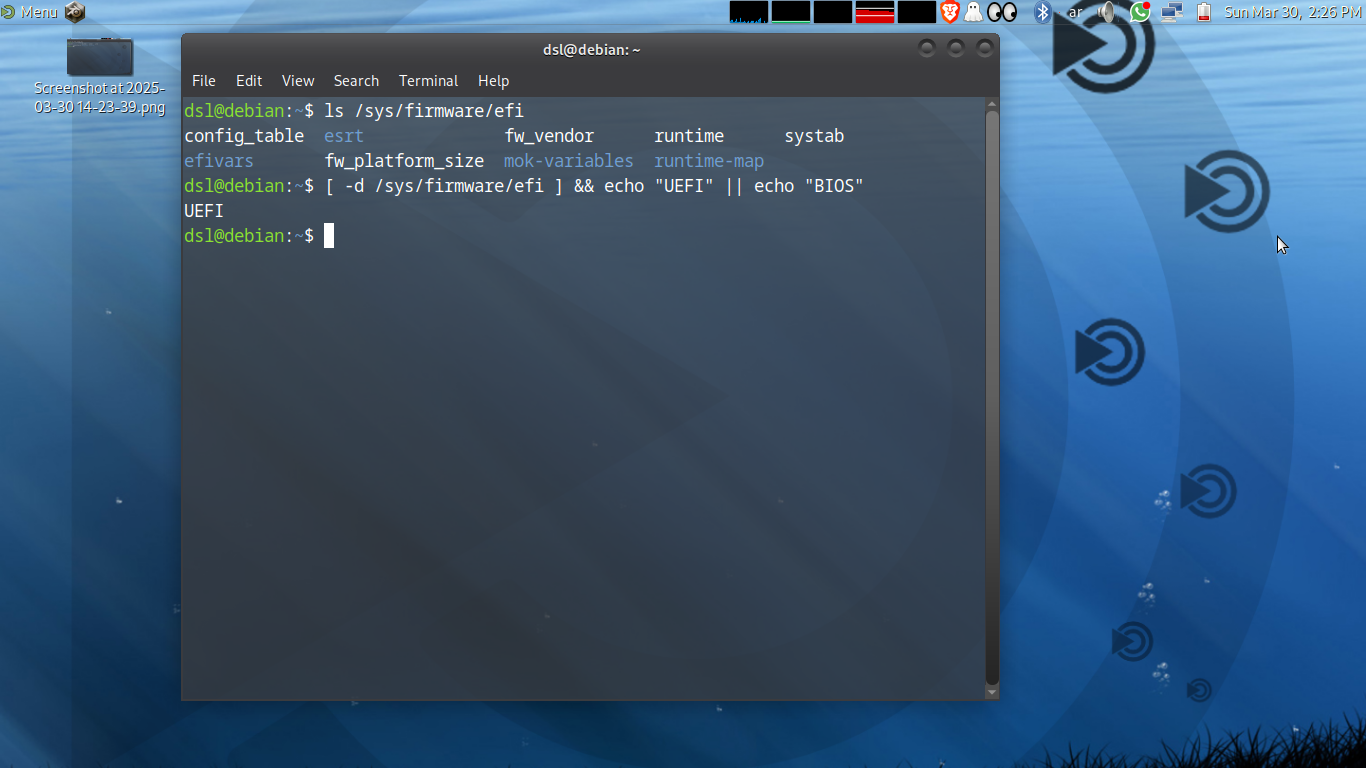Click the first system monitor graph with blue activity
Image resolution: width=1366 pixels, height=768 pixels.
[749, 12]
